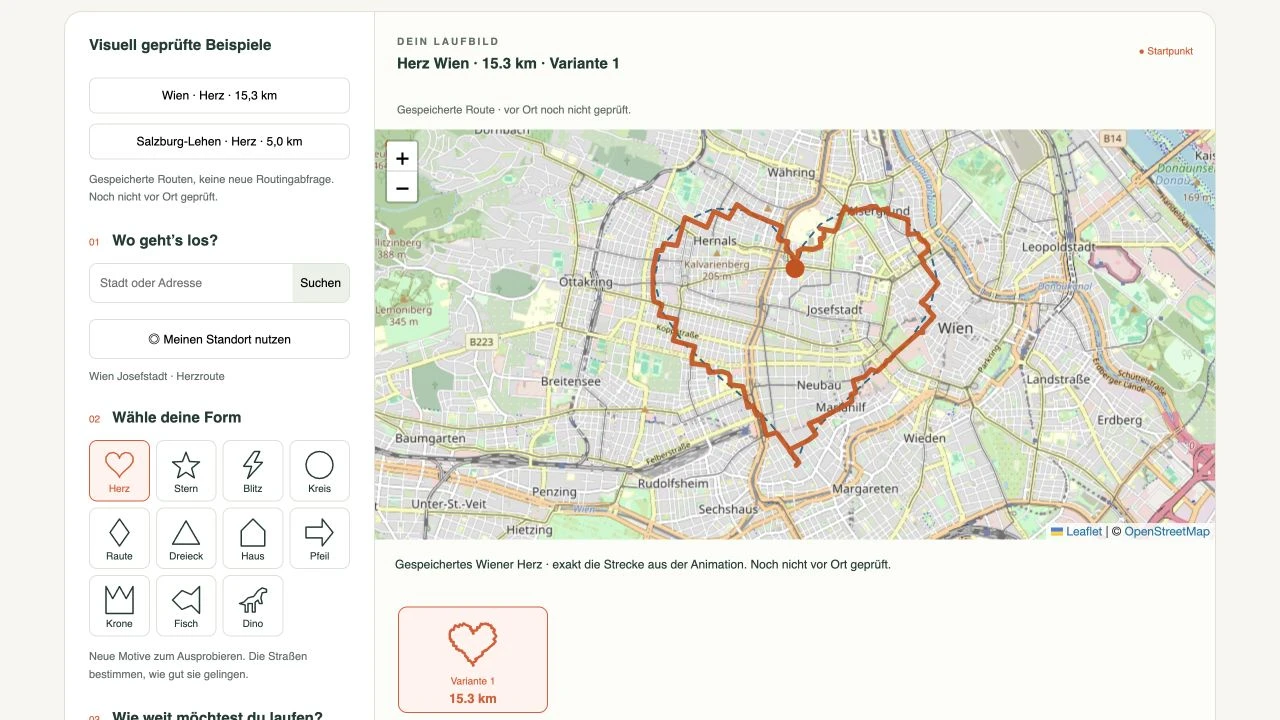Click the 'Wo geht's los?' heading
Image resolution: width=1280 pixels, height=720 pixels.
[165, 240]
